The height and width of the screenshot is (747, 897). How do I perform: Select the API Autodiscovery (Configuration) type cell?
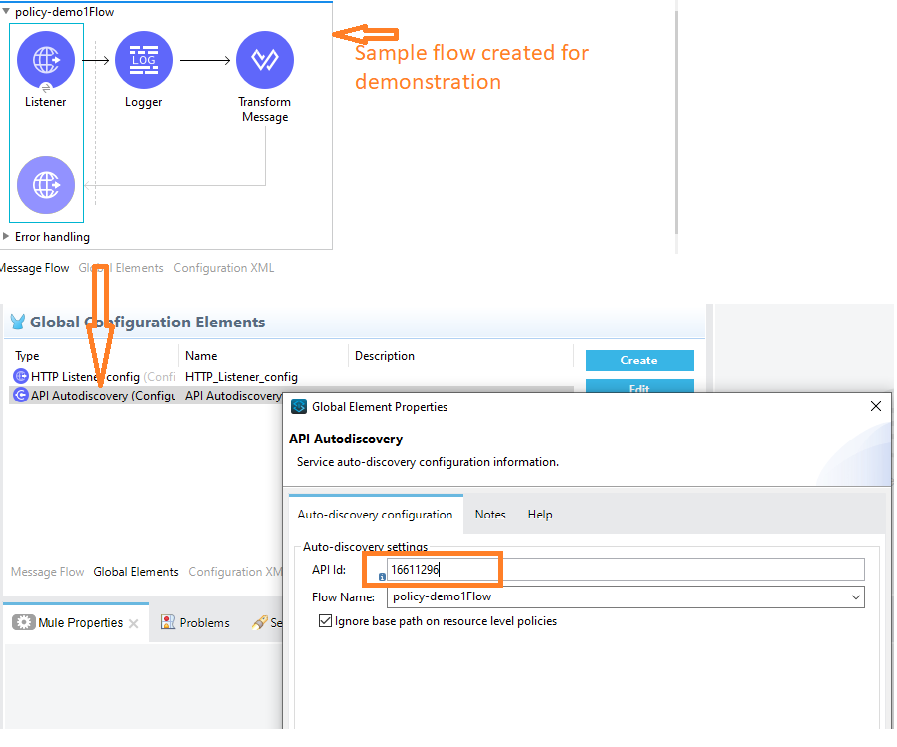(103, 396)
